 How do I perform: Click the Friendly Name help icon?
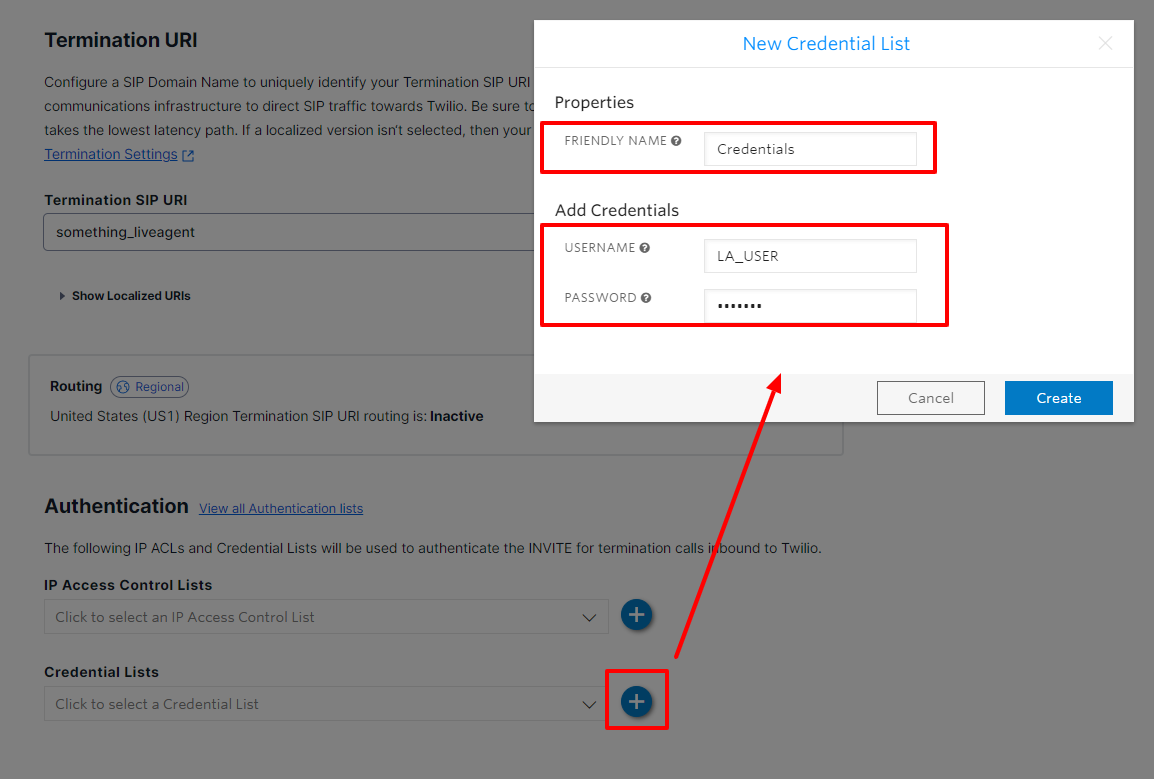(677, 141)
